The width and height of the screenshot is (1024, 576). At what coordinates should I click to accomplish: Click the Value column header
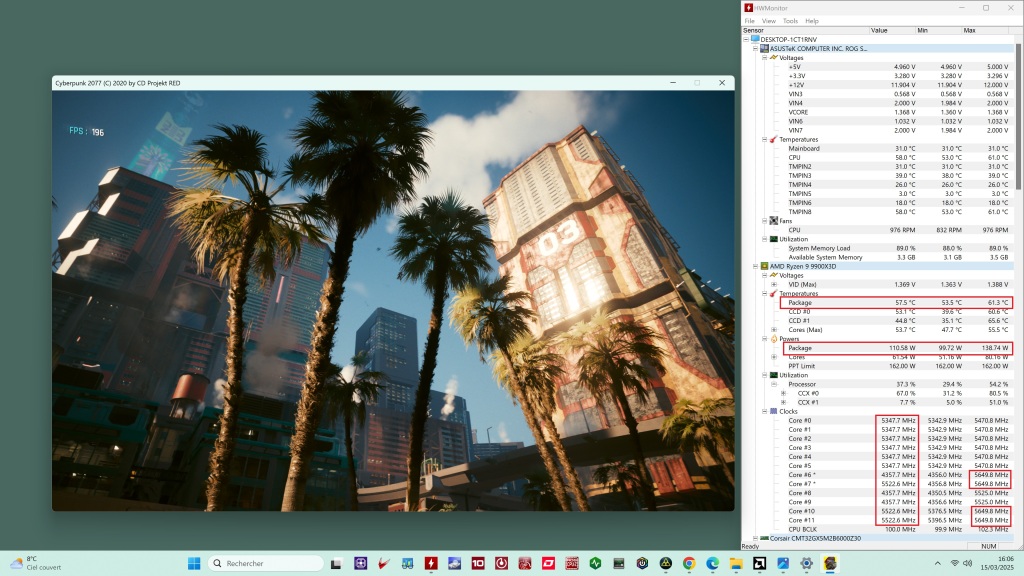pyautogui.click(x=892, y=30)
